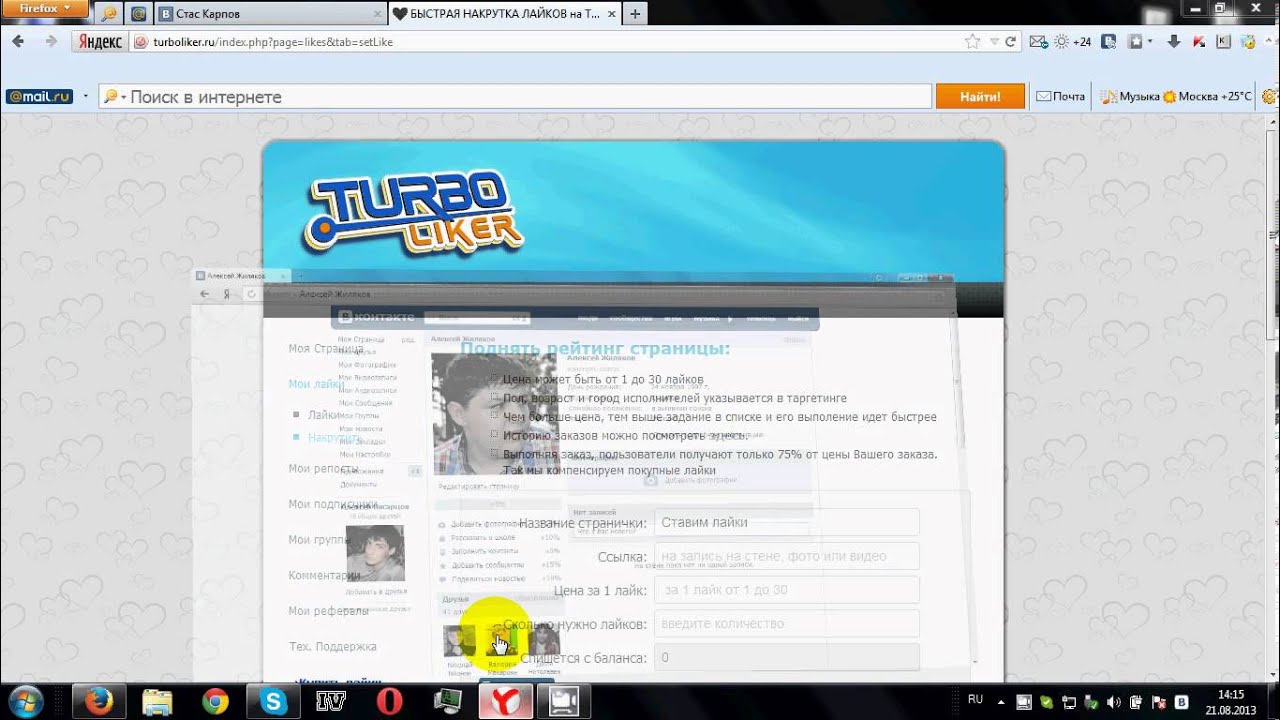1280x720 pixels.
Task: Focus the Сколько нужно лайков field
Action: pos(786,624)
